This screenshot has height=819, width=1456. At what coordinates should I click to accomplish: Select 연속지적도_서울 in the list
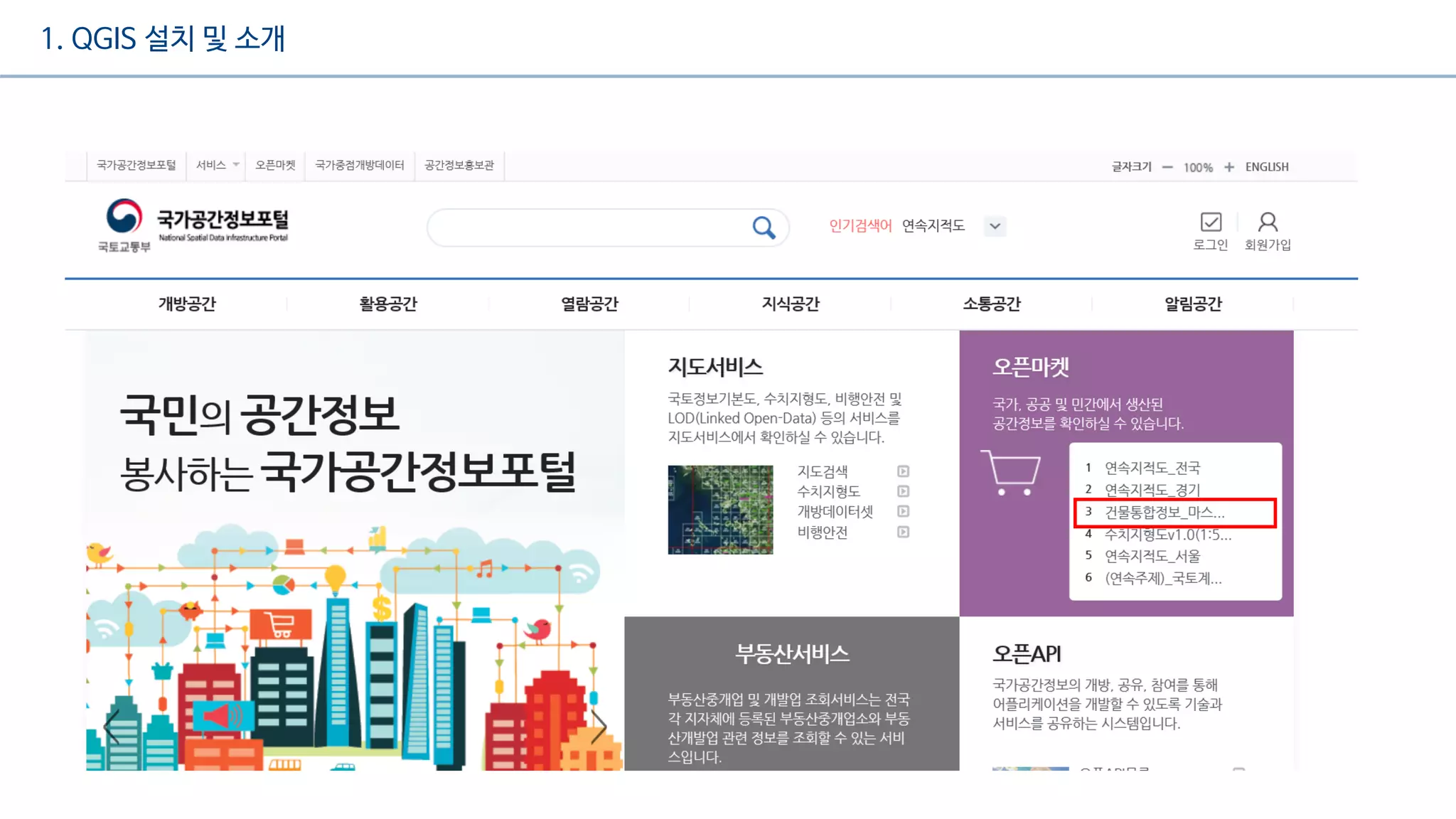pyautogui.click(x=1152, y=556)
